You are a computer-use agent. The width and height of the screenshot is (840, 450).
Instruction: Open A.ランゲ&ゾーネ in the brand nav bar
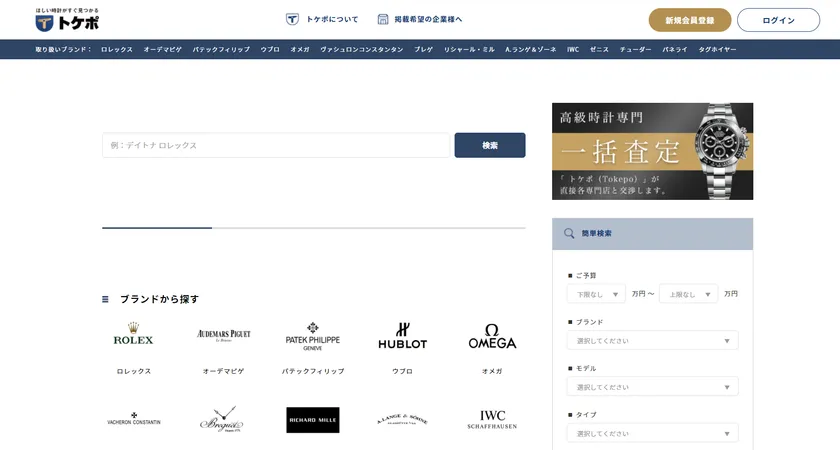point(530,49)
